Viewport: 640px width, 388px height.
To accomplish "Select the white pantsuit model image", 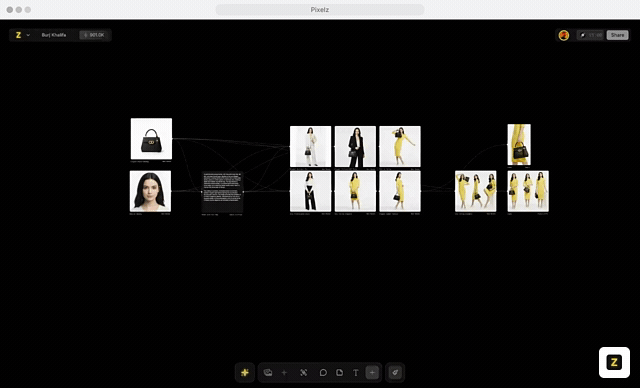I will 311,146.
